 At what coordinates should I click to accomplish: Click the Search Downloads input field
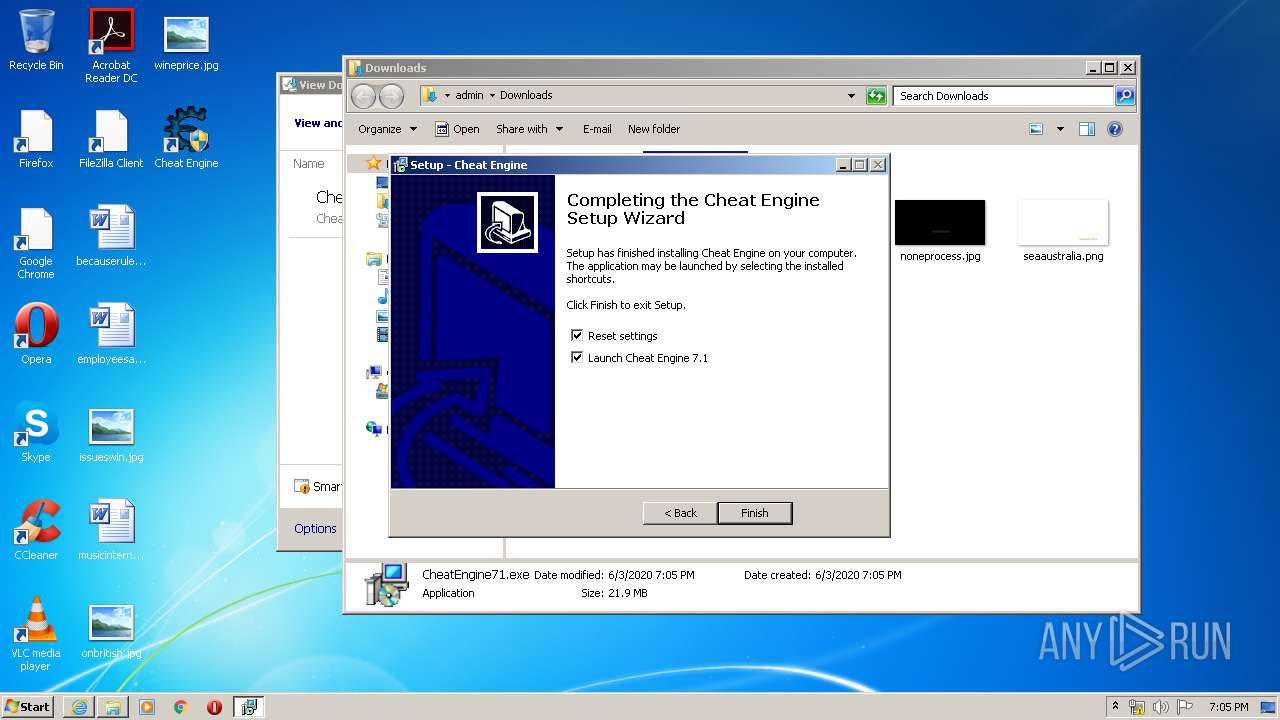(1003, 96)
